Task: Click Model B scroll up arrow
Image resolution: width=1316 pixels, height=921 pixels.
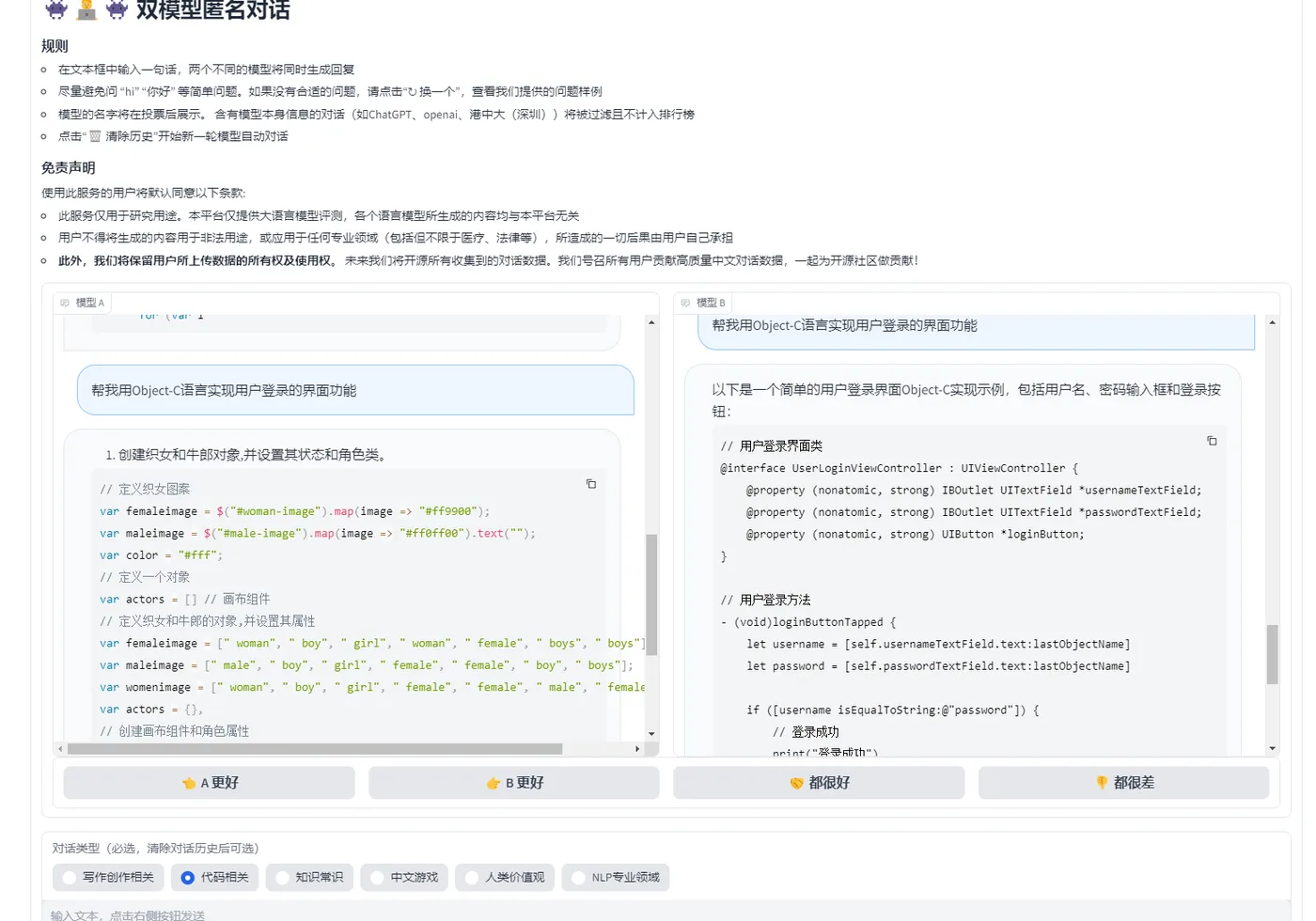Action: [1272, 322]
